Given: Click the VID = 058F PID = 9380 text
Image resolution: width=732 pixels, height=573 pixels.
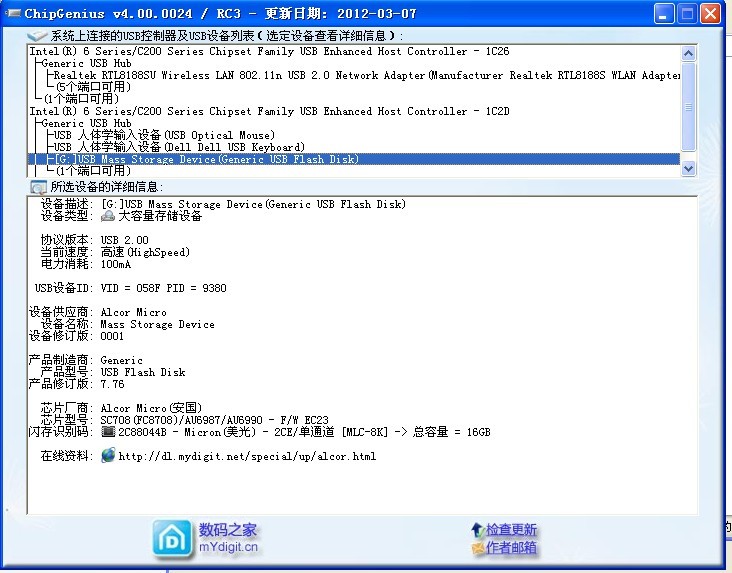Looking at the screenshot, I should (x=163, y=288).
